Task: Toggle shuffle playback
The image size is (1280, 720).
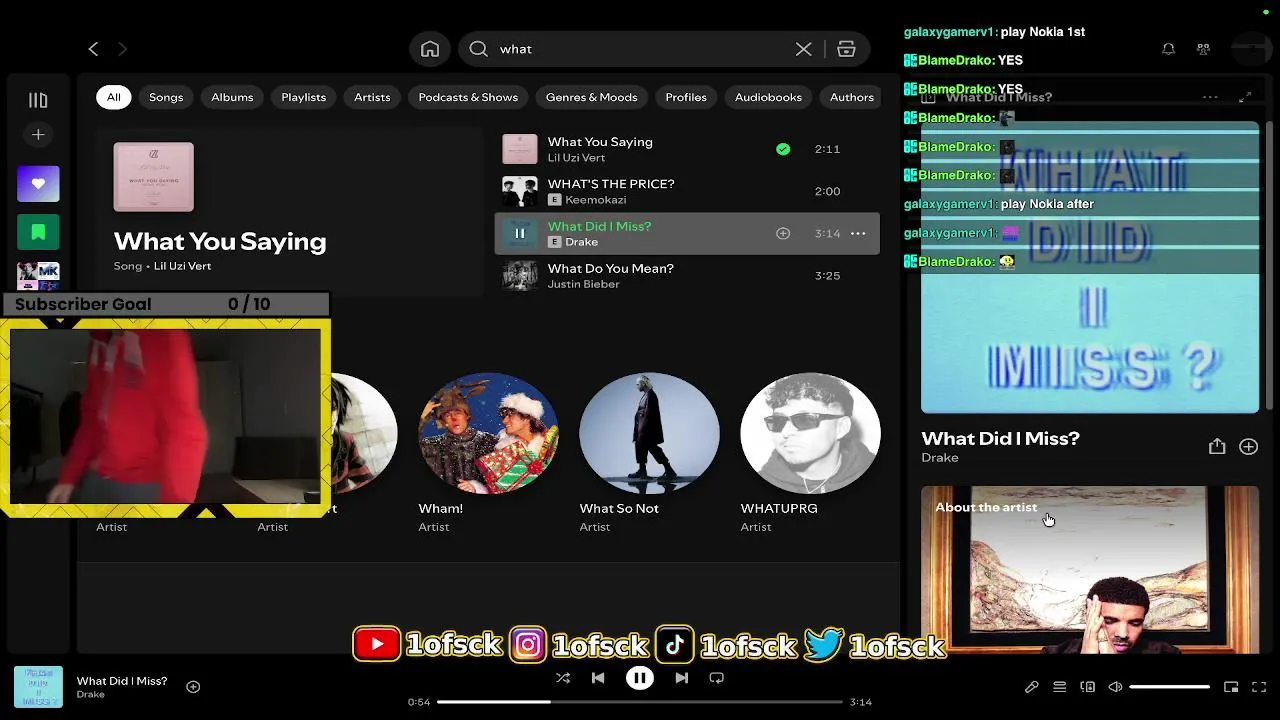Action: tap(563, 678)
